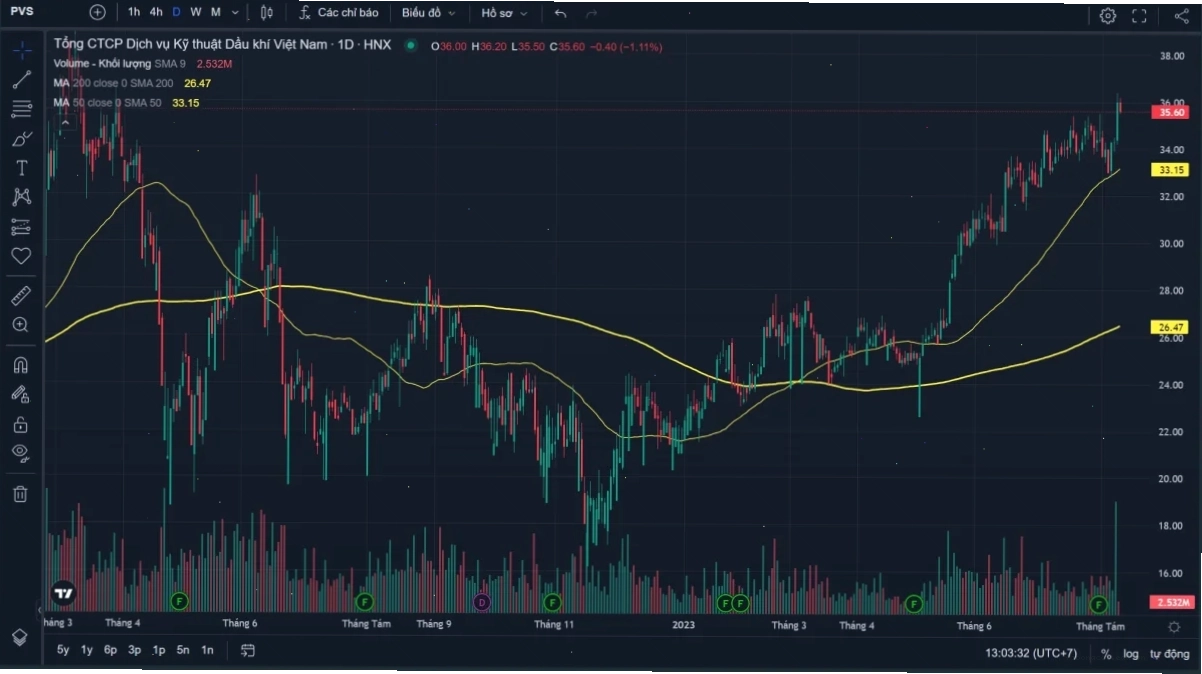Open the heart icons tool

point(21,256)
